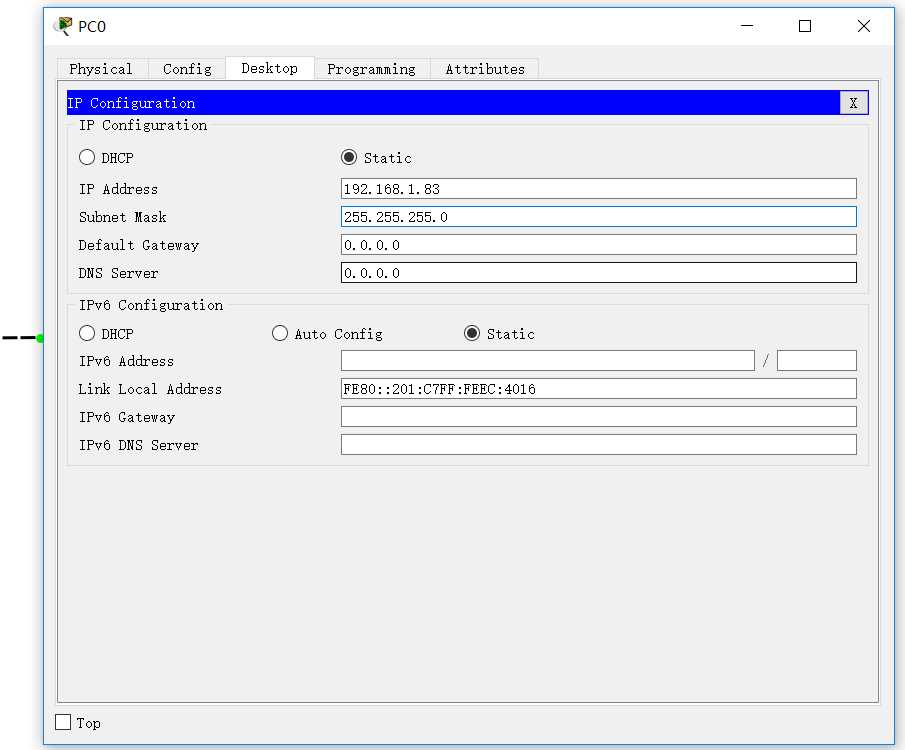
Task: Toggle the Top checkbox
Action: point(63,722)
